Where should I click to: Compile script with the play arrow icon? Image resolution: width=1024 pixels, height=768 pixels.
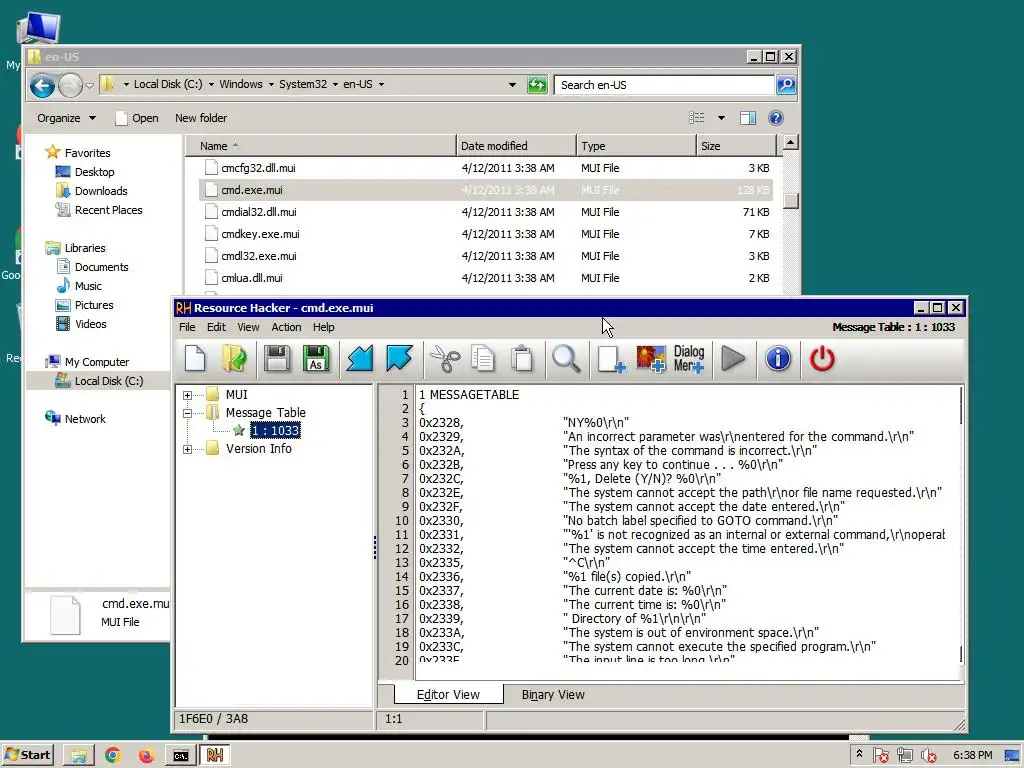pos(733,359)
